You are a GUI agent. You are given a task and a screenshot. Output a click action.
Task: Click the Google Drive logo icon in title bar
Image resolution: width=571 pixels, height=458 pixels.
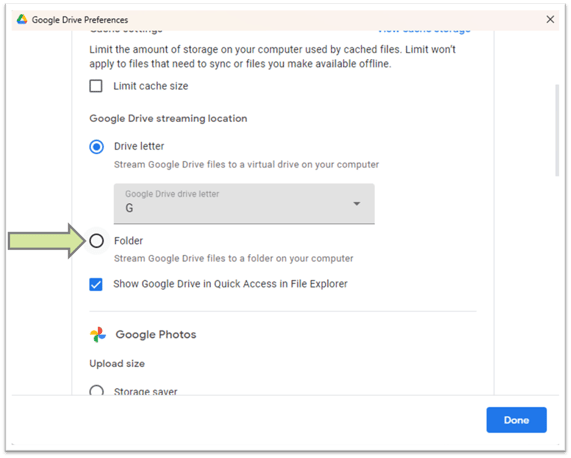pyautogui.click(x=22, y=19)
